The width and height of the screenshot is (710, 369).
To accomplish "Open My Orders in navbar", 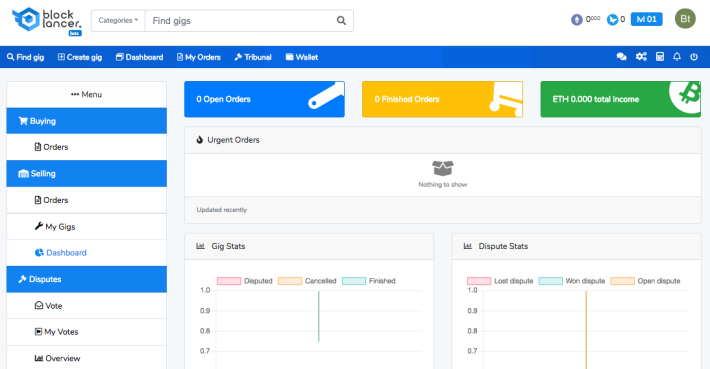I will (x=198, y=57).
